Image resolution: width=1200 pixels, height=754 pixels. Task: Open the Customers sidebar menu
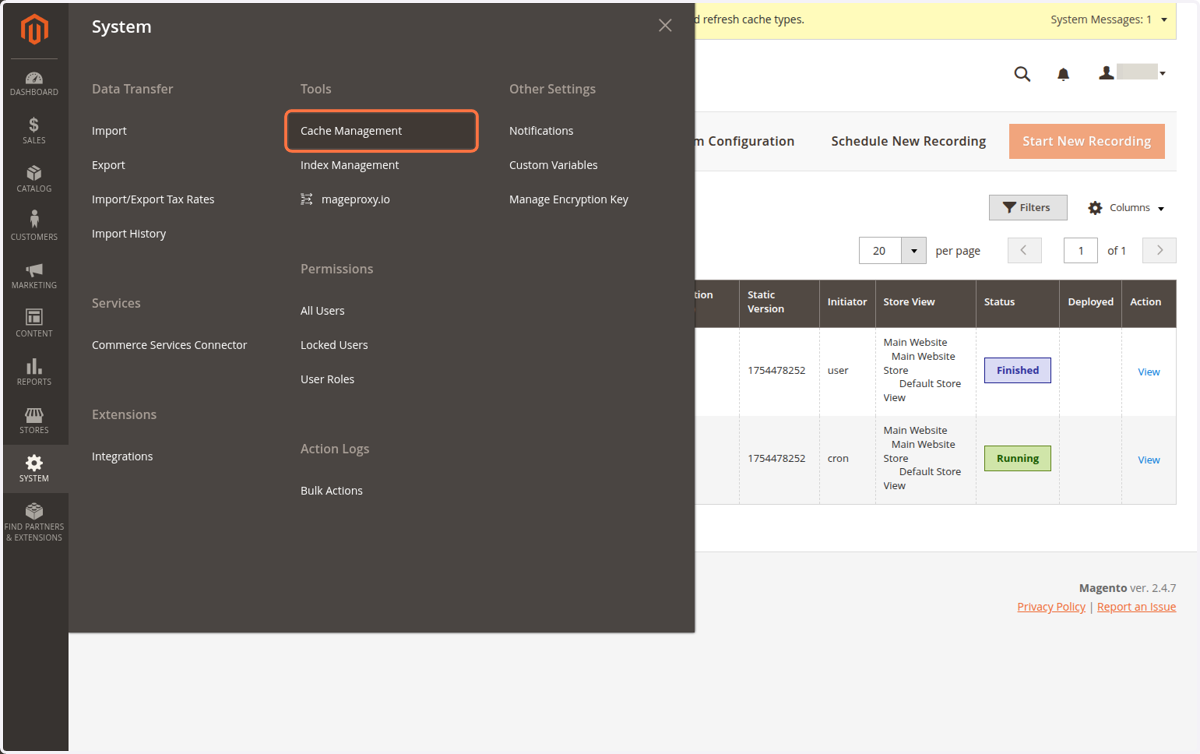coord(34,226)
